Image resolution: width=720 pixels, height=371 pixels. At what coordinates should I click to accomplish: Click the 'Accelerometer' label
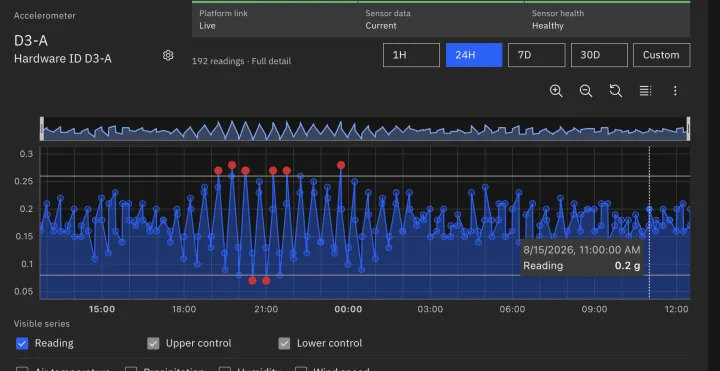click(45, 16)
